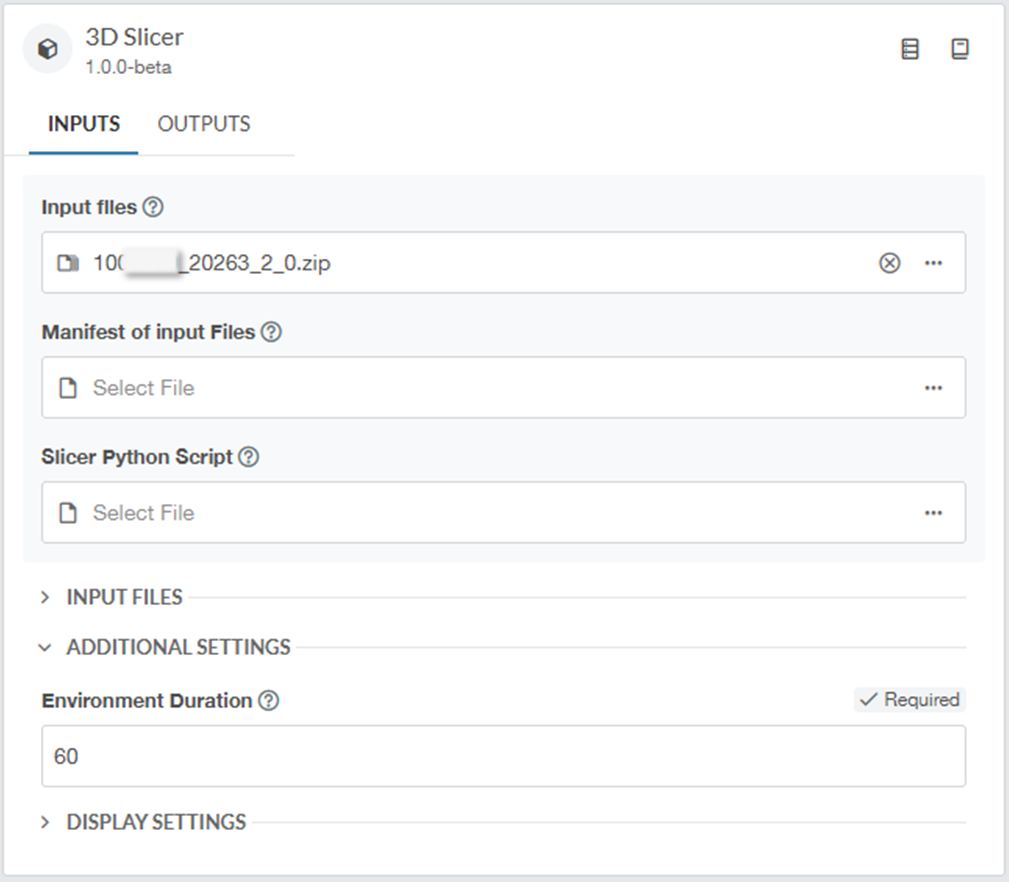Click the Environment Duration input field
This screenshot has height=882, width=1009.
tap(503, 757)
